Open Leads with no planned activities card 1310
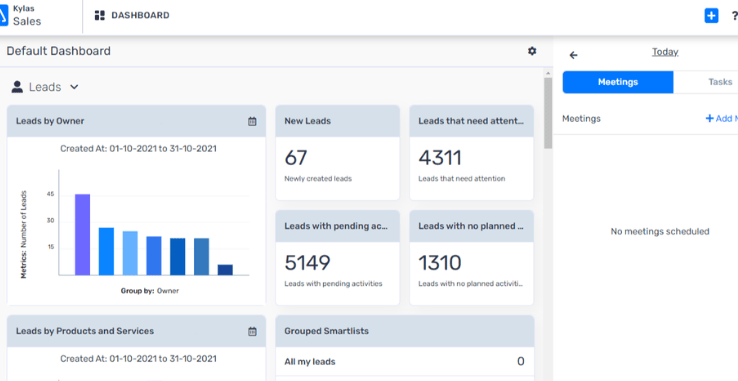Image resolution: width=738 pixels, height=381 pixels. 472,258
